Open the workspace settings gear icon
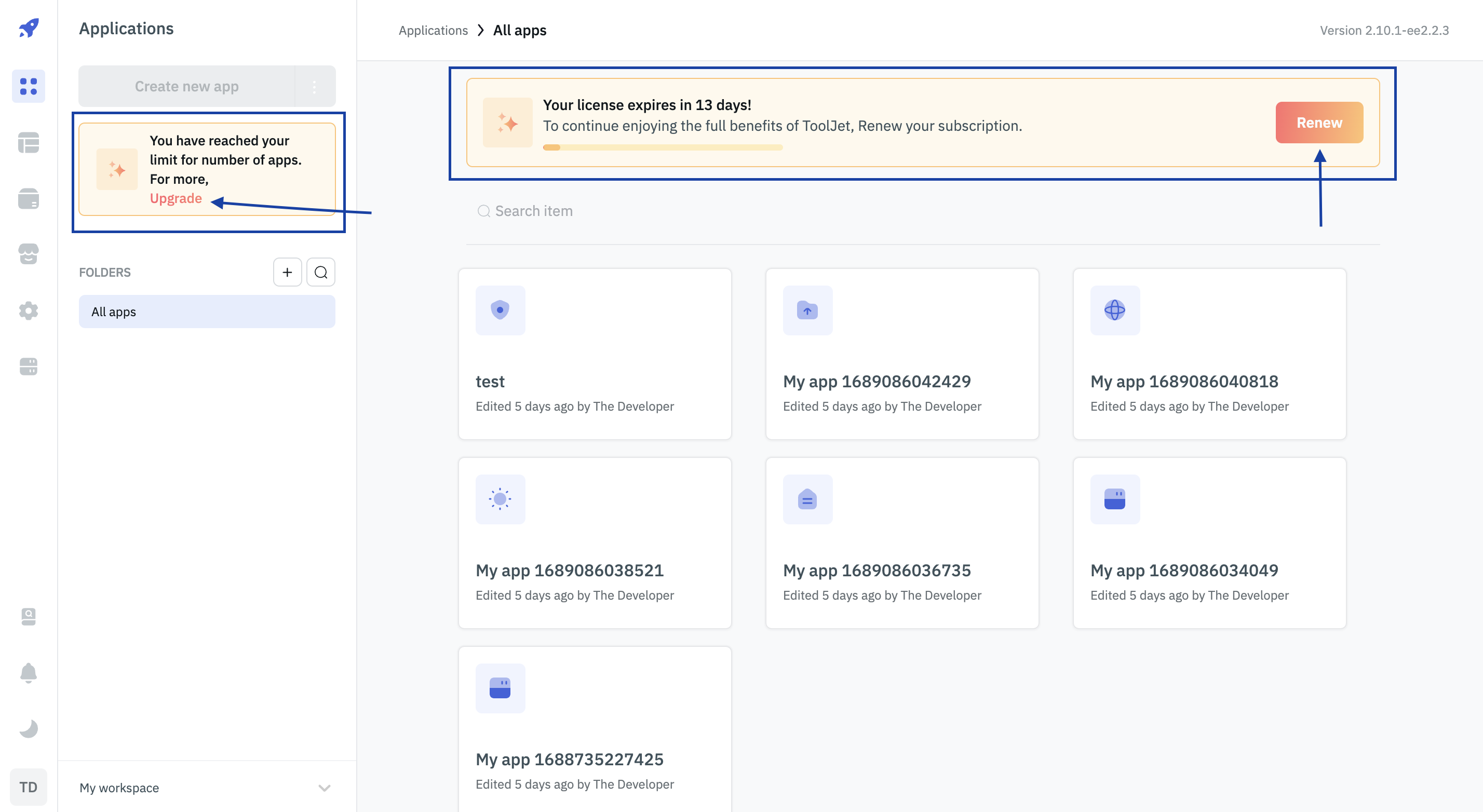Image resolution: width=1483 pixels, height=812 pixels. [x=28, y=310]
